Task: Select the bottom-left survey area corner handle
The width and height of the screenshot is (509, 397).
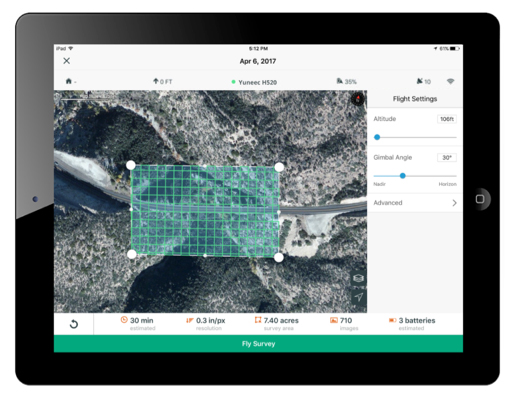Action: (x=132, y=254)
